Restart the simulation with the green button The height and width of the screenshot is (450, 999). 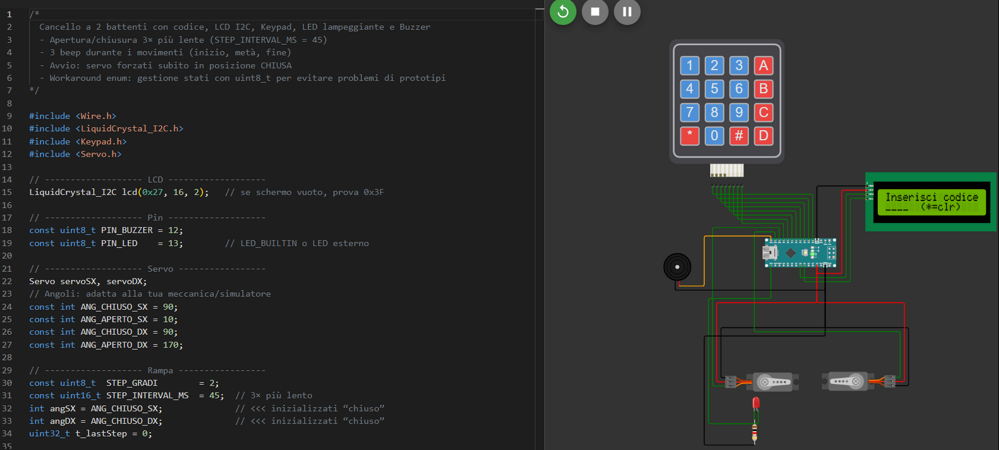click(x=563, y=12)
